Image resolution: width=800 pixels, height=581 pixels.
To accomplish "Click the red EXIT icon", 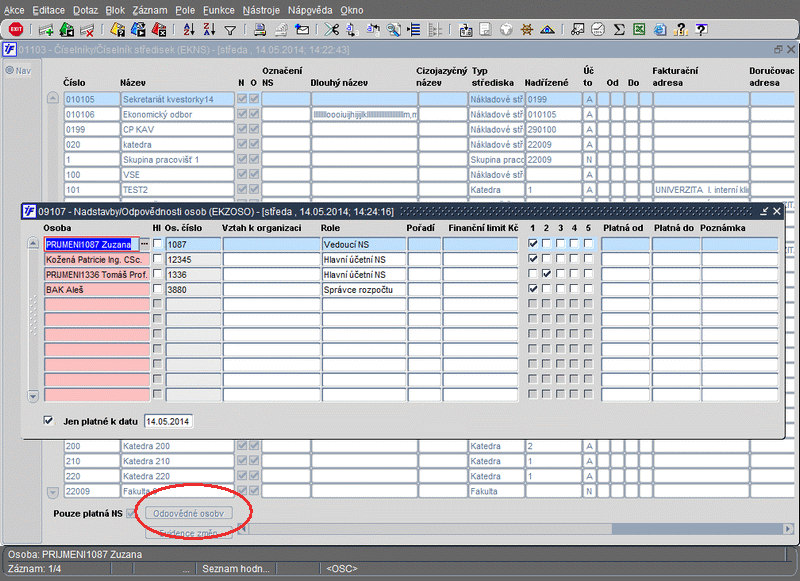I will [x=16, y=30].
